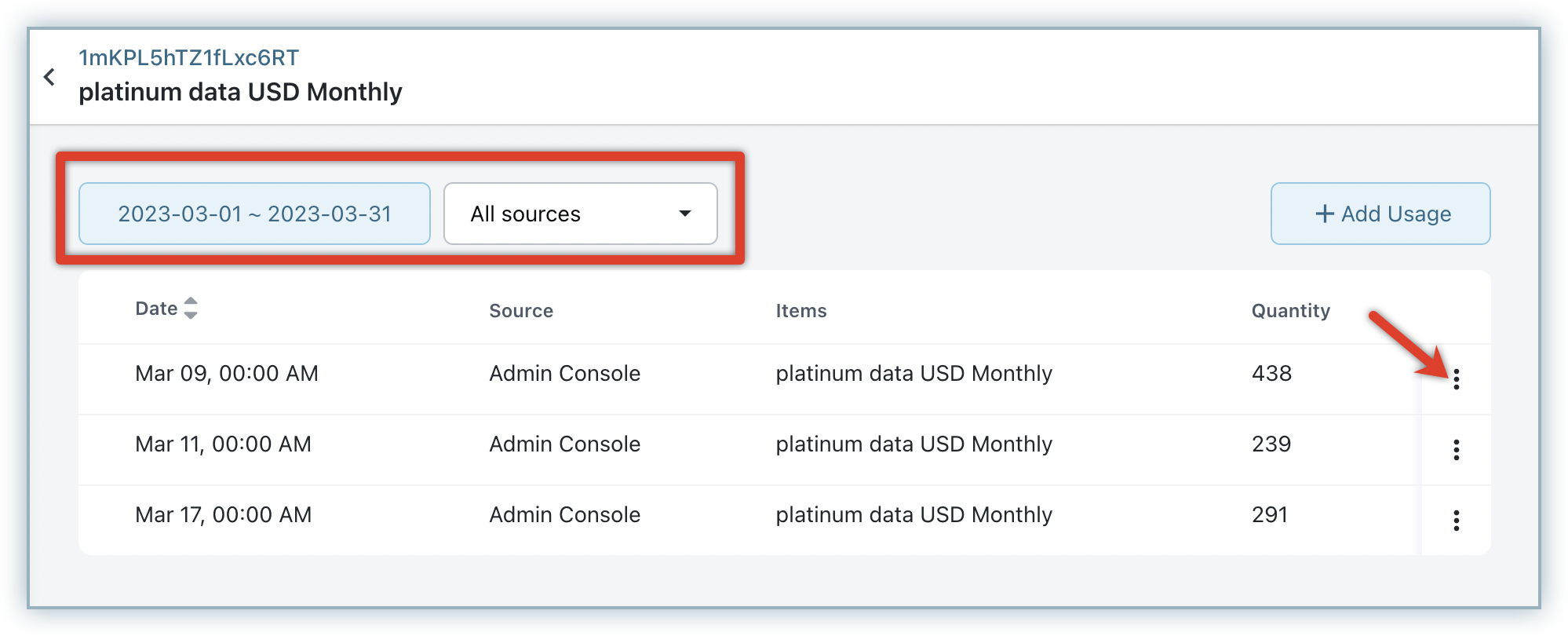Click the quantity value 291
Image resolution: width=1568 pixels, height=636 pixels.
[x=1270, y=515]
